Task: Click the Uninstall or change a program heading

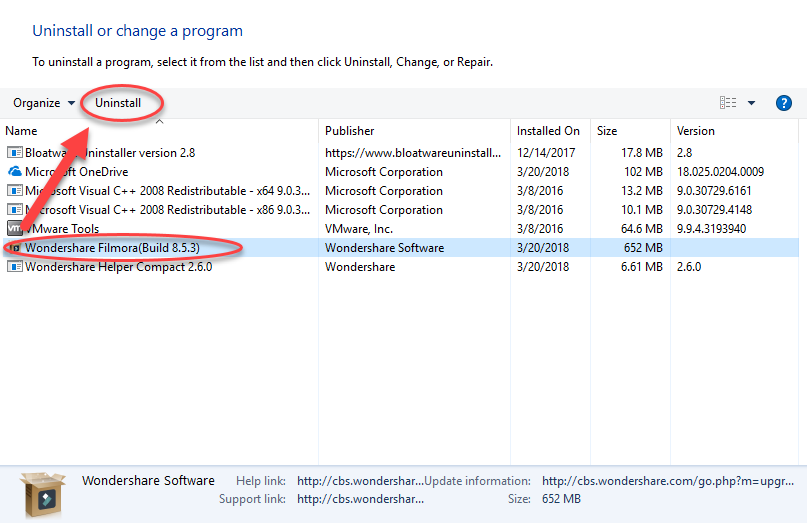Action: point(137,31)
